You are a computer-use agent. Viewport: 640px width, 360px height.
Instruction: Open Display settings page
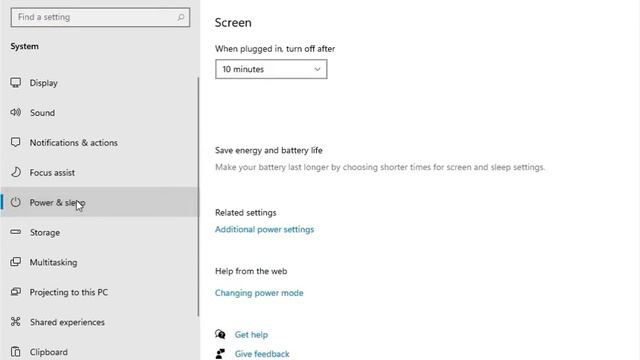[100, 83]
